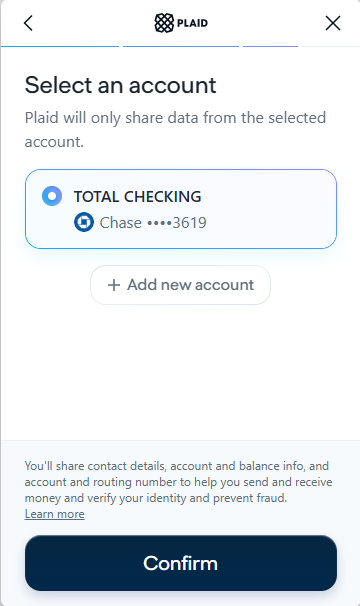Click the first progress bar segment
The width and height of the screenshot is (360, 606).
(x=60, y=46)
